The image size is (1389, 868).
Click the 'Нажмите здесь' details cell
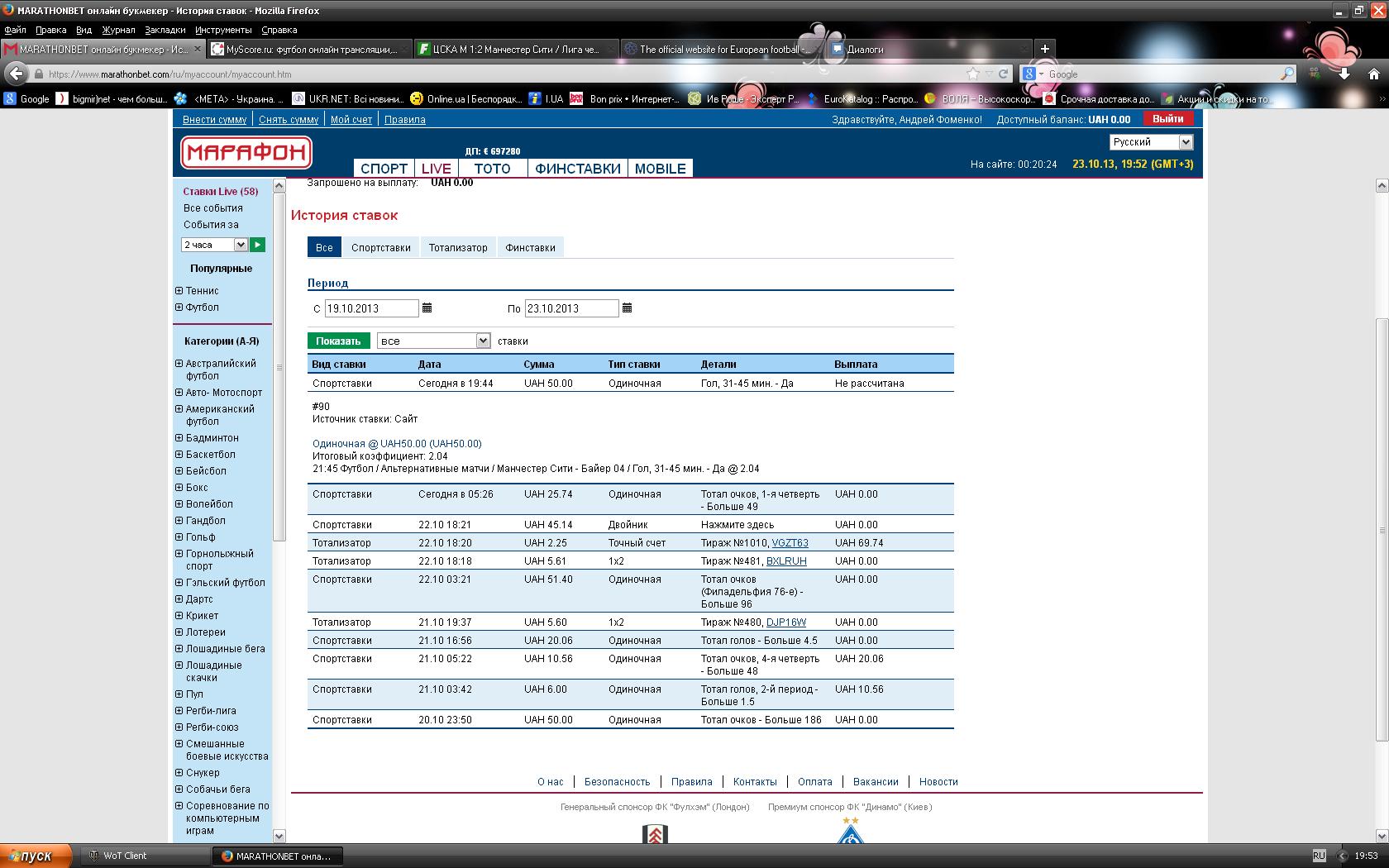click(x=737, y=525)
